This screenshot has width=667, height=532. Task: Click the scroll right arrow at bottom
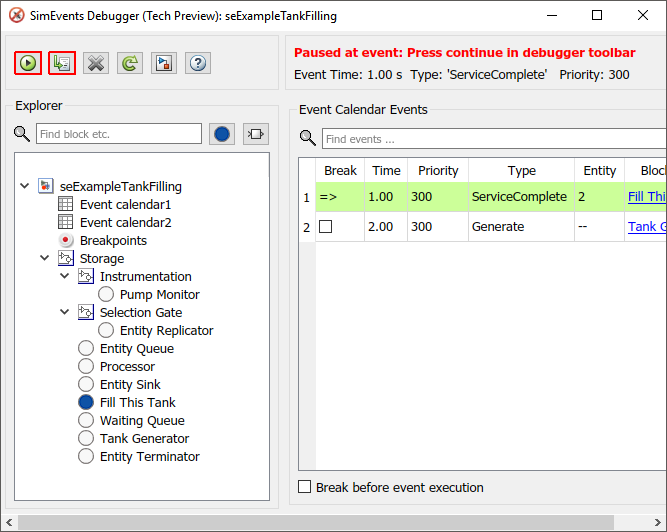[x=657, y=522]
